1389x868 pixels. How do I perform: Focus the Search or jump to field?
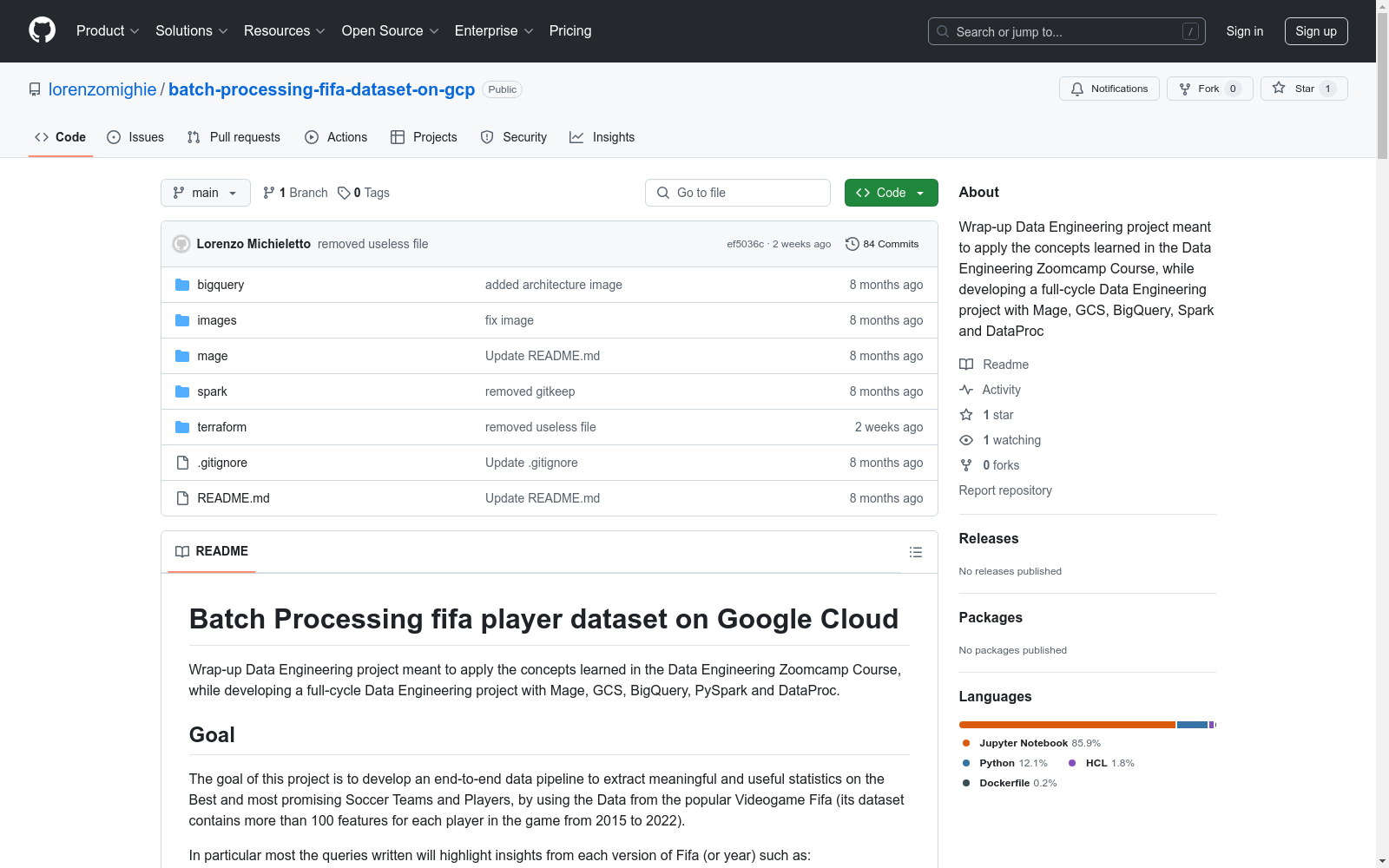click(x=1067, y=31)
